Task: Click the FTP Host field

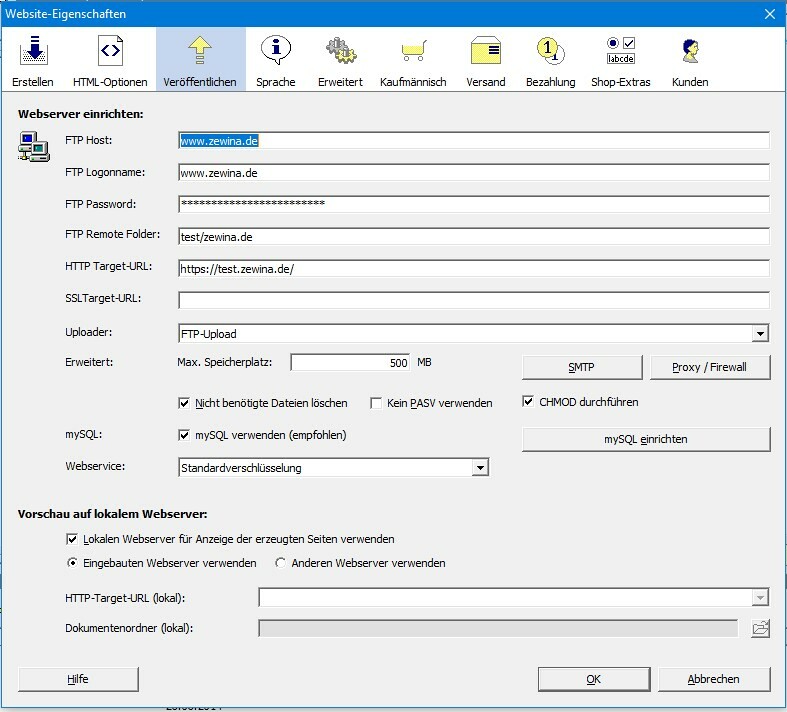Action: (473, 140)
